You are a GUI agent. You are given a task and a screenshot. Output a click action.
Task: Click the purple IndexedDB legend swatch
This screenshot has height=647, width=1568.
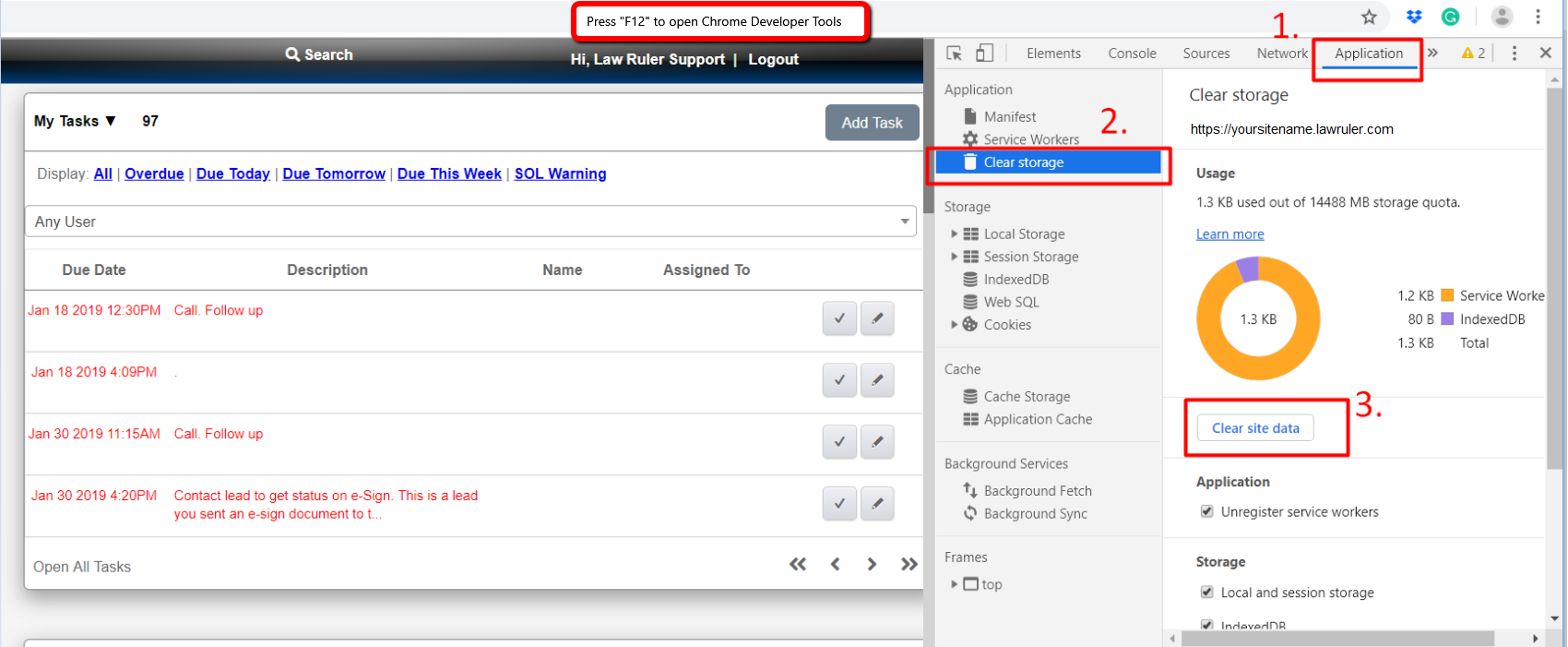1447,318
